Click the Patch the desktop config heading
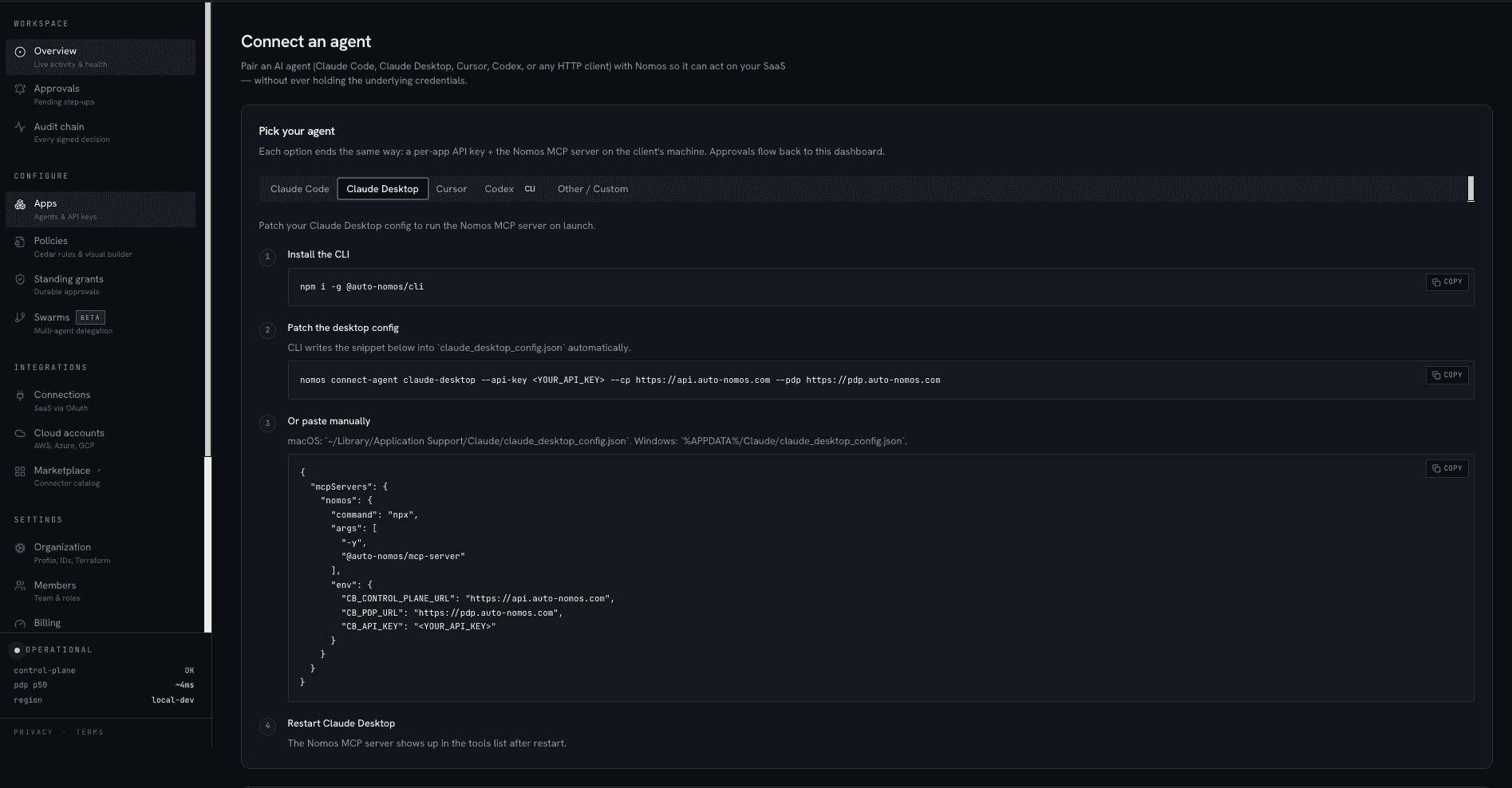 point(343,328)
